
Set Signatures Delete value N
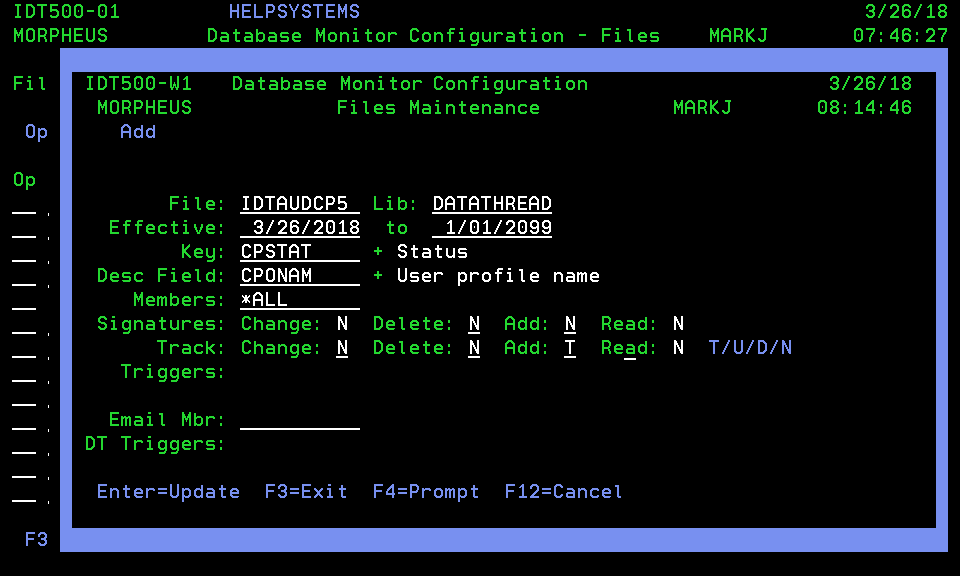(474, 323)
